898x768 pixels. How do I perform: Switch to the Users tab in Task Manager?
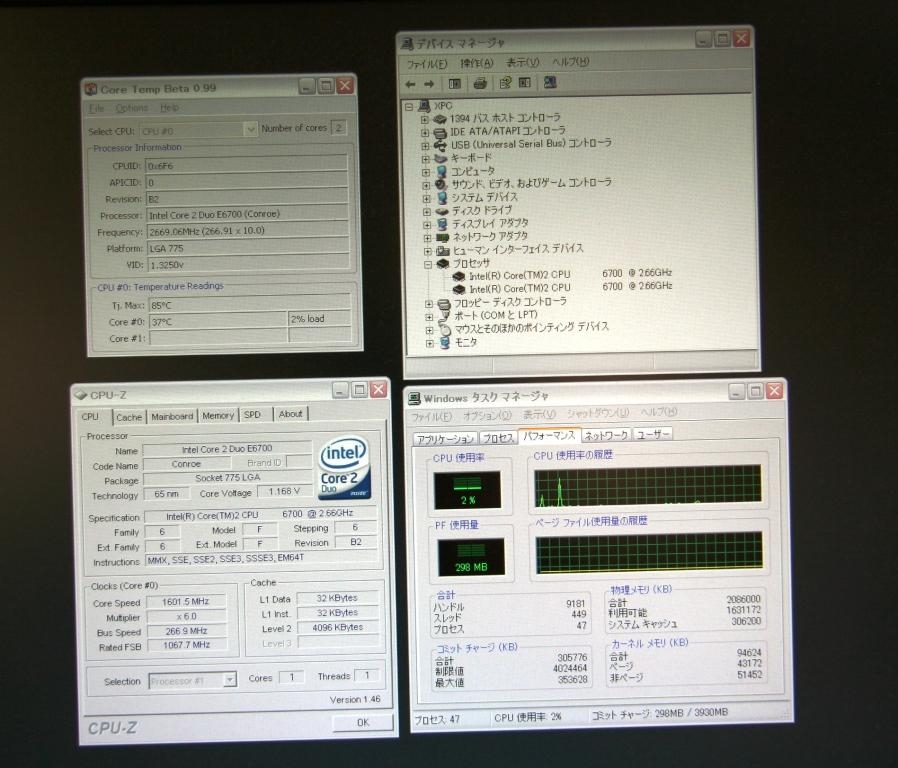coord(652,434)
